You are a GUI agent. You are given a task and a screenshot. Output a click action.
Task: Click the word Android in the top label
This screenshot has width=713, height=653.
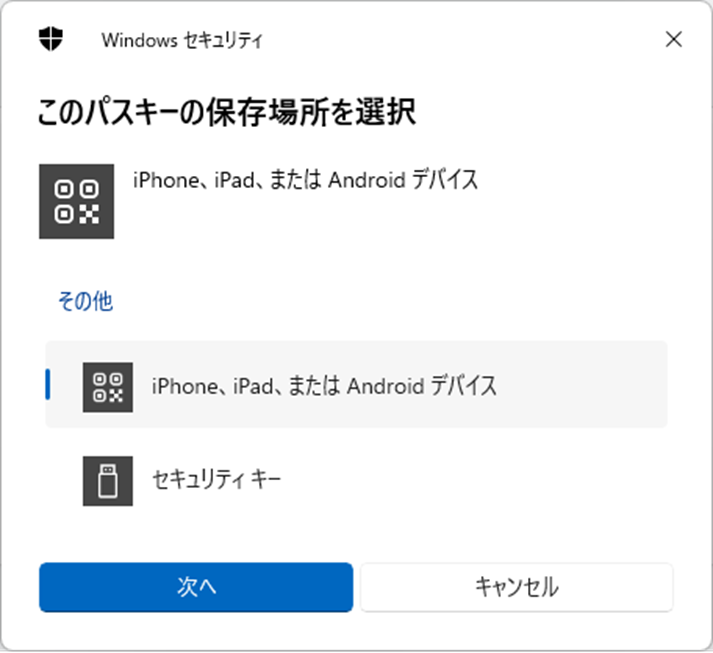click(x=367, y=180)
